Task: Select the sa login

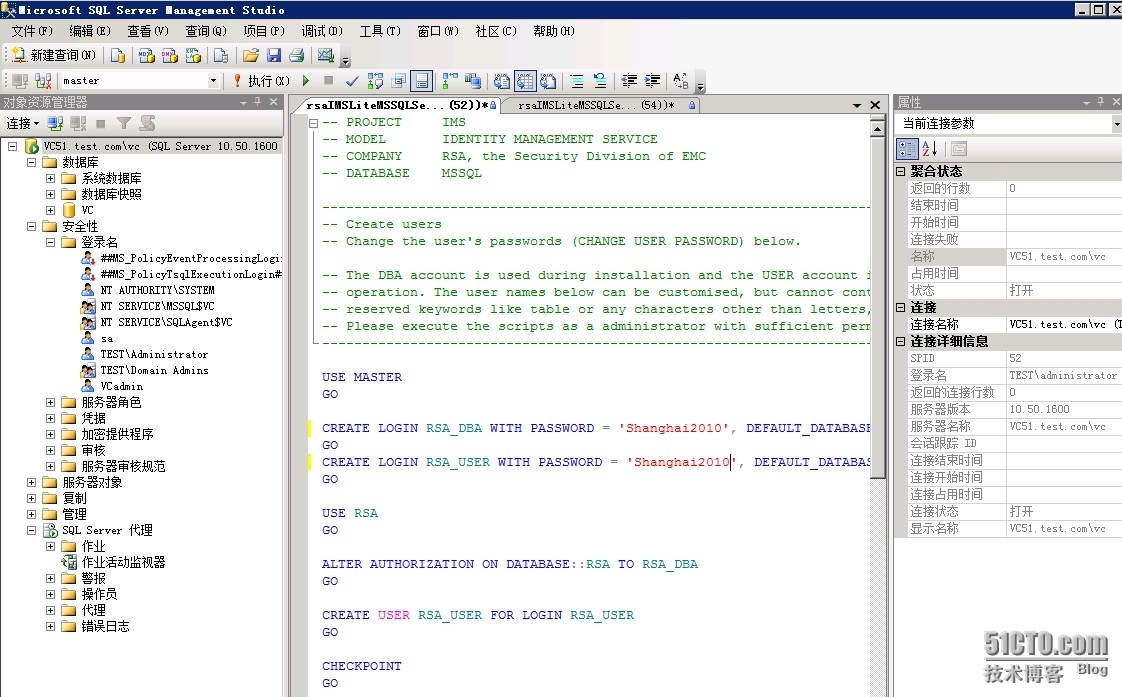Action: tap(107, 338)
